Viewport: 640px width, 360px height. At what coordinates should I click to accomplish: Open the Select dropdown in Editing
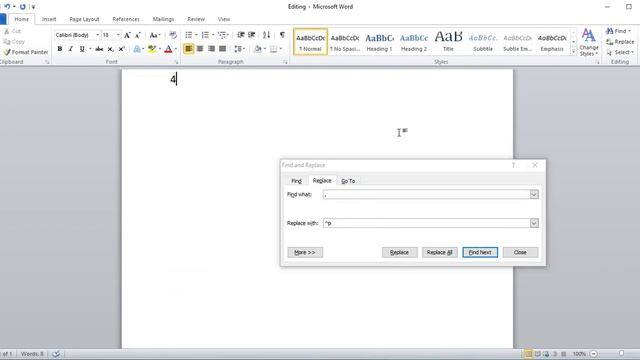click(x=620, y=52)
